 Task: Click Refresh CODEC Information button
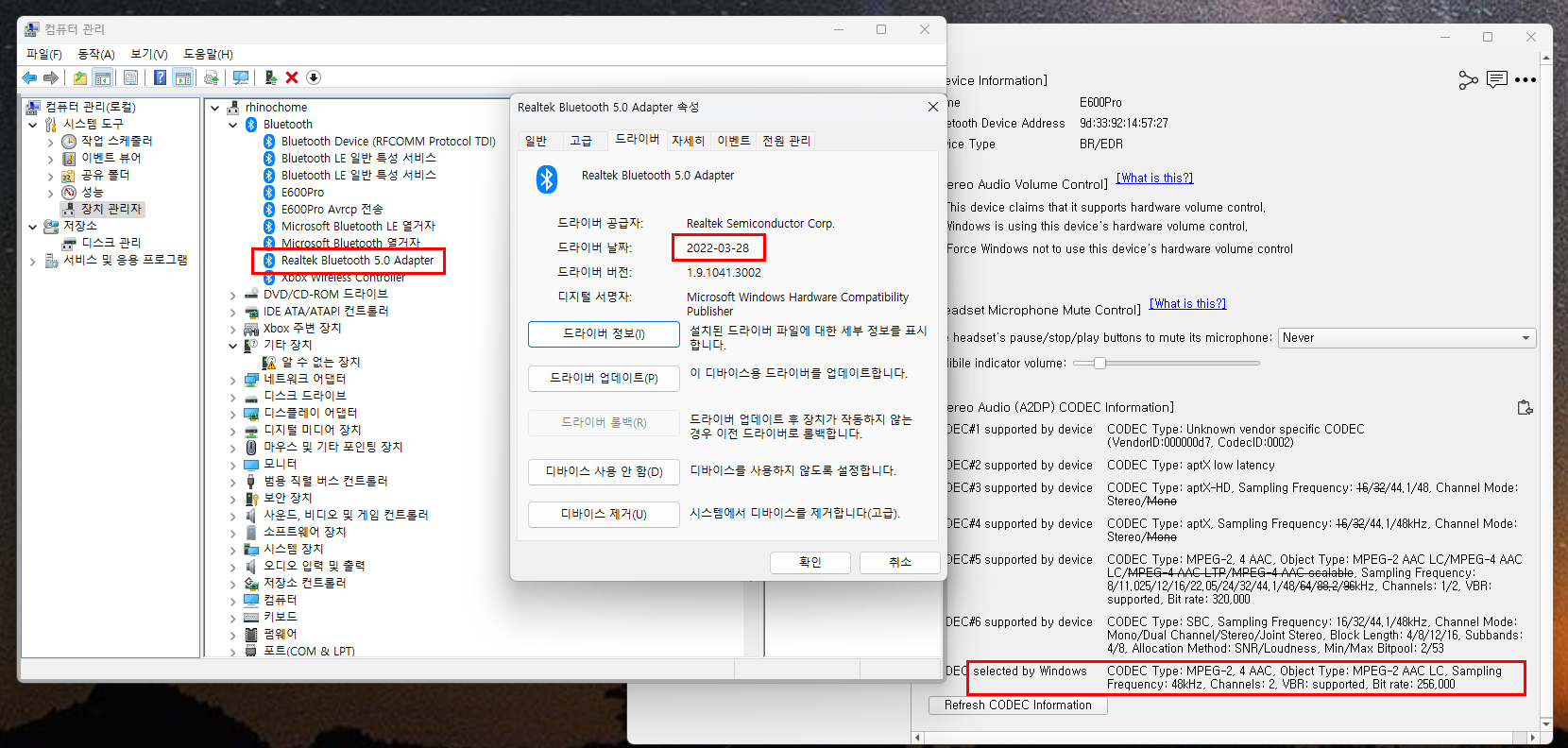coord(1017,705)
